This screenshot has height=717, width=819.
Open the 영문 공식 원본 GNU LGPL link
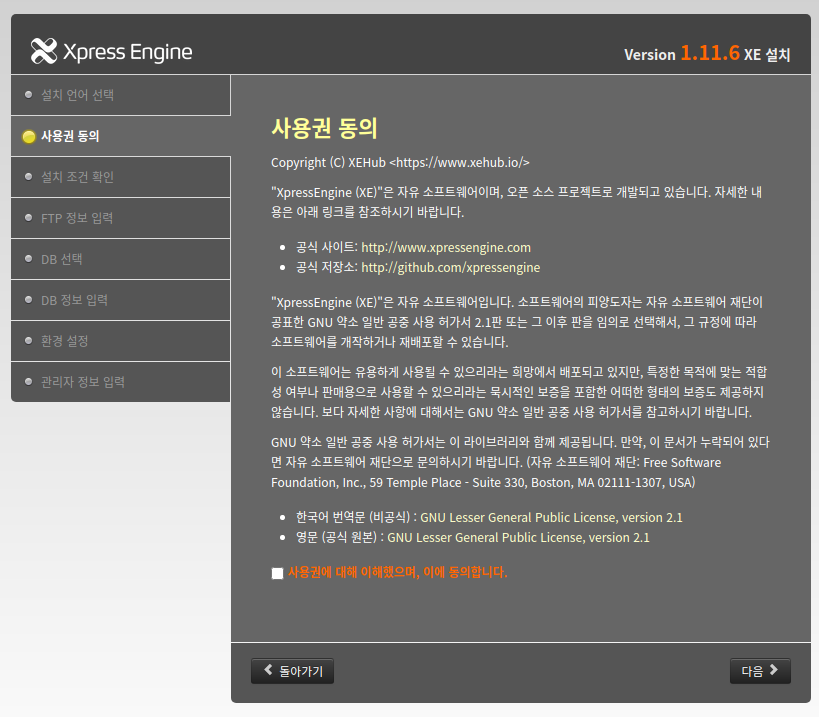(x=518, y=537)
